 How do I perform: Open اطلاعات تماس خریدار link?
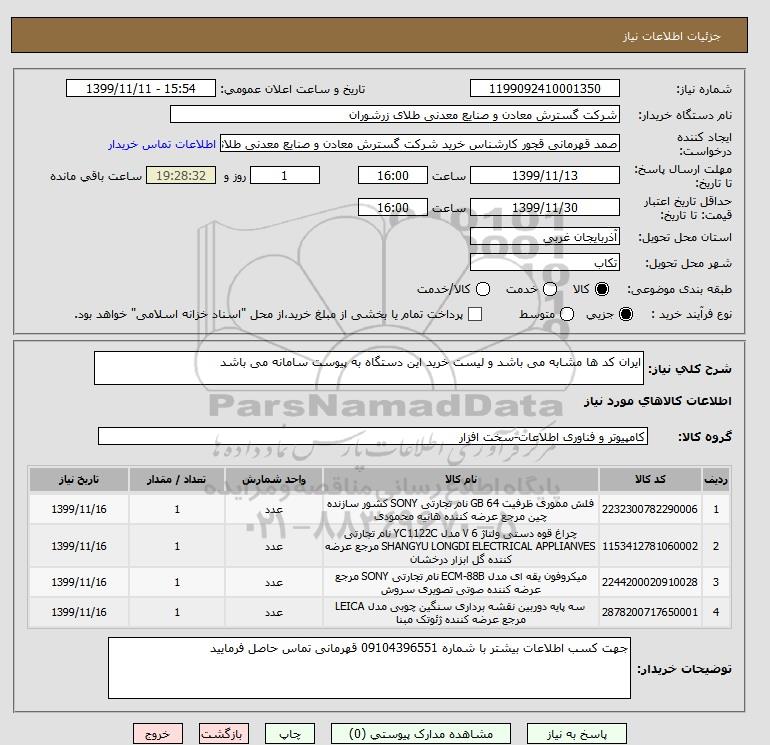(162, 144)
